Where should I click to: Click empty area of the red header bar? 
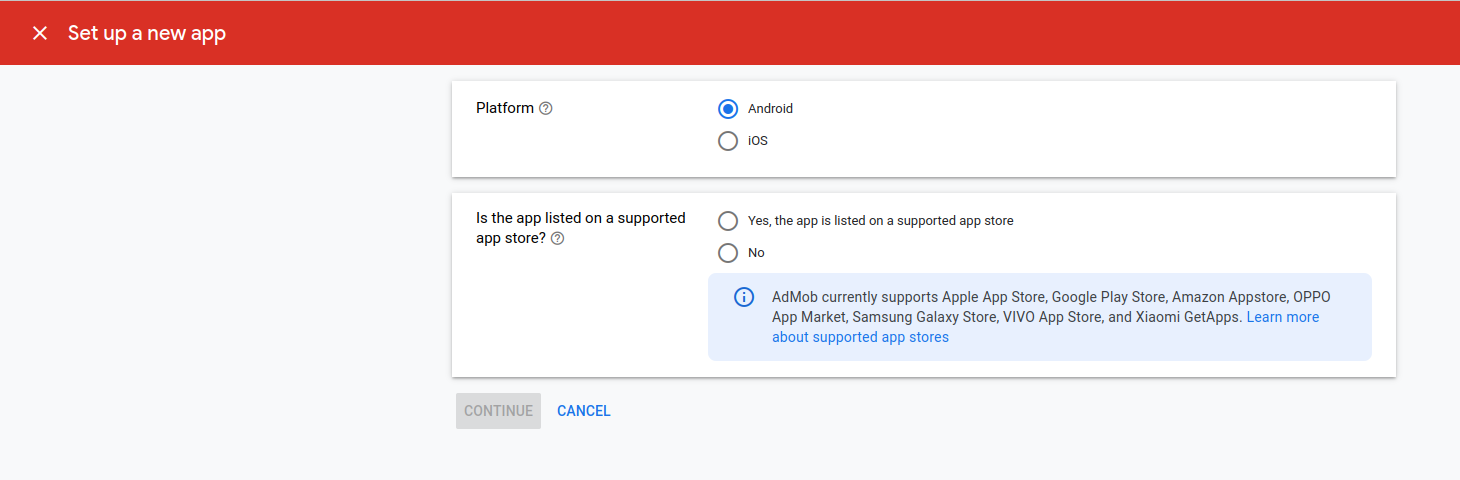click(800, 33)
